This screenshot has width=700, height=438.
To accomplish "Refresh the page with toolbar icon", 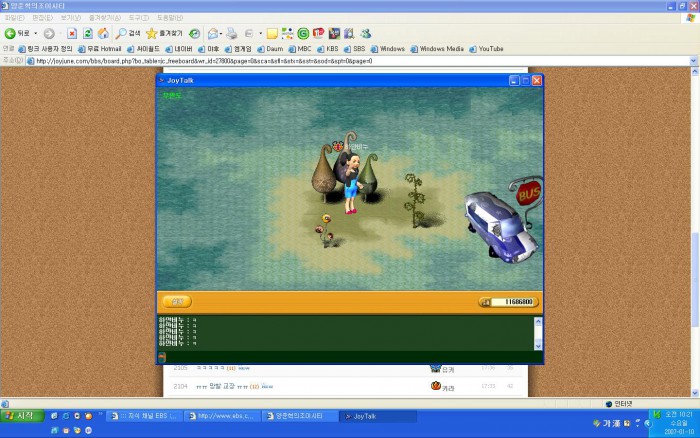I will 87,33.
